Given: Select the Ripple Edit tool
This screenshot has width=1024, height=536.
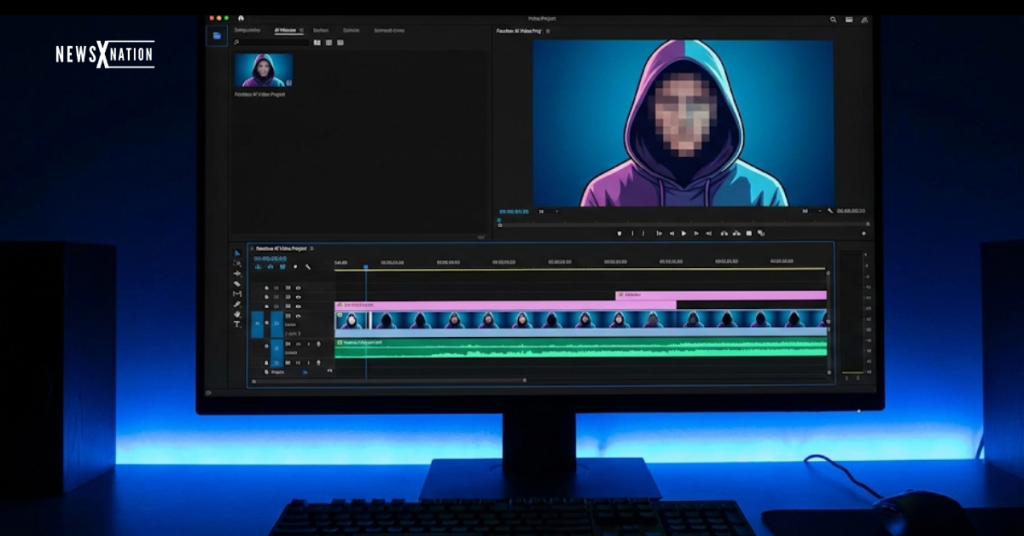Looking at the screenshot, I should click(237, 274).
